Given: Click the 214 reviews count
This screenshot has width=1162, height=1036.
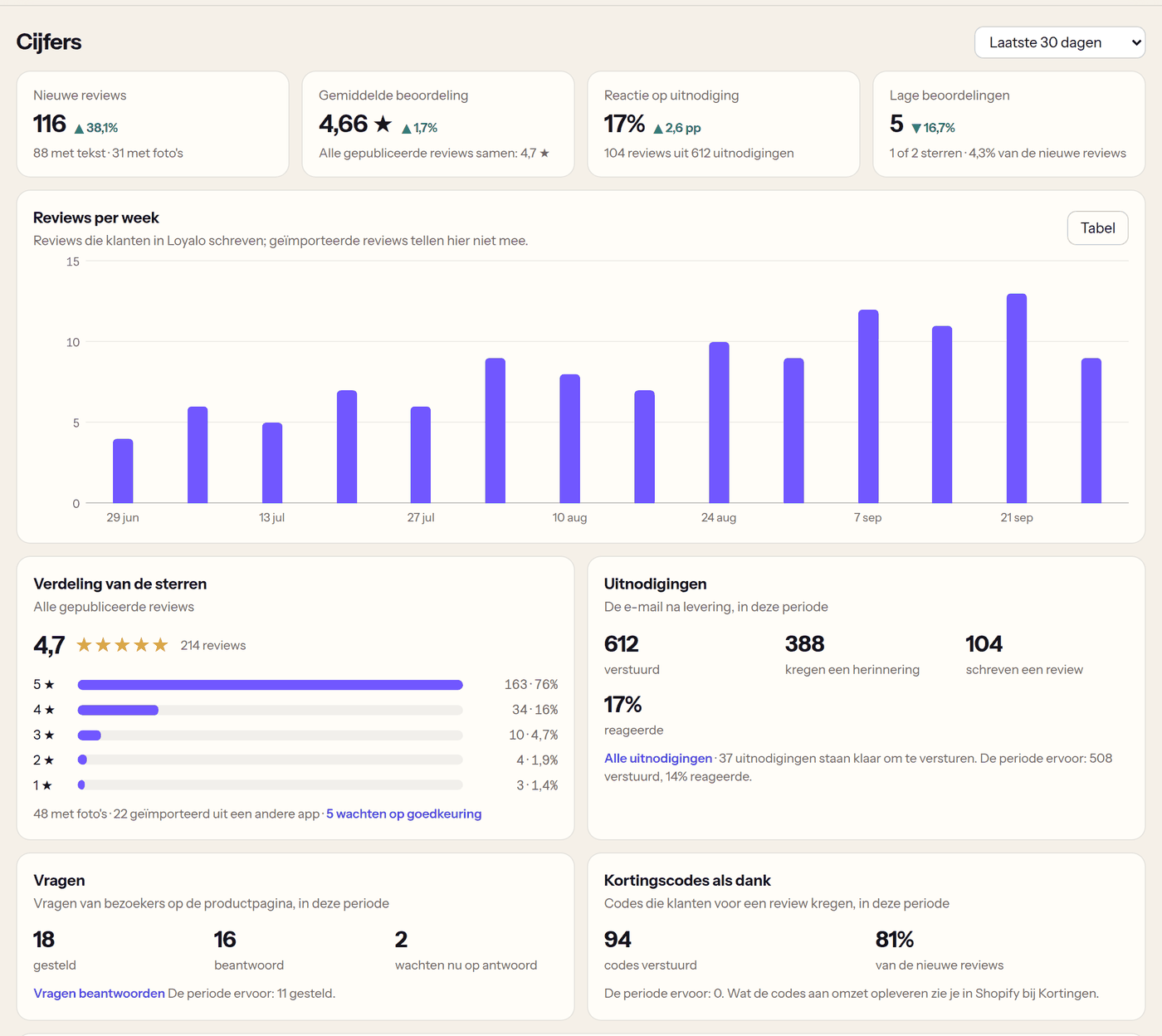Looking at the screenshot, I should (213, 645).
